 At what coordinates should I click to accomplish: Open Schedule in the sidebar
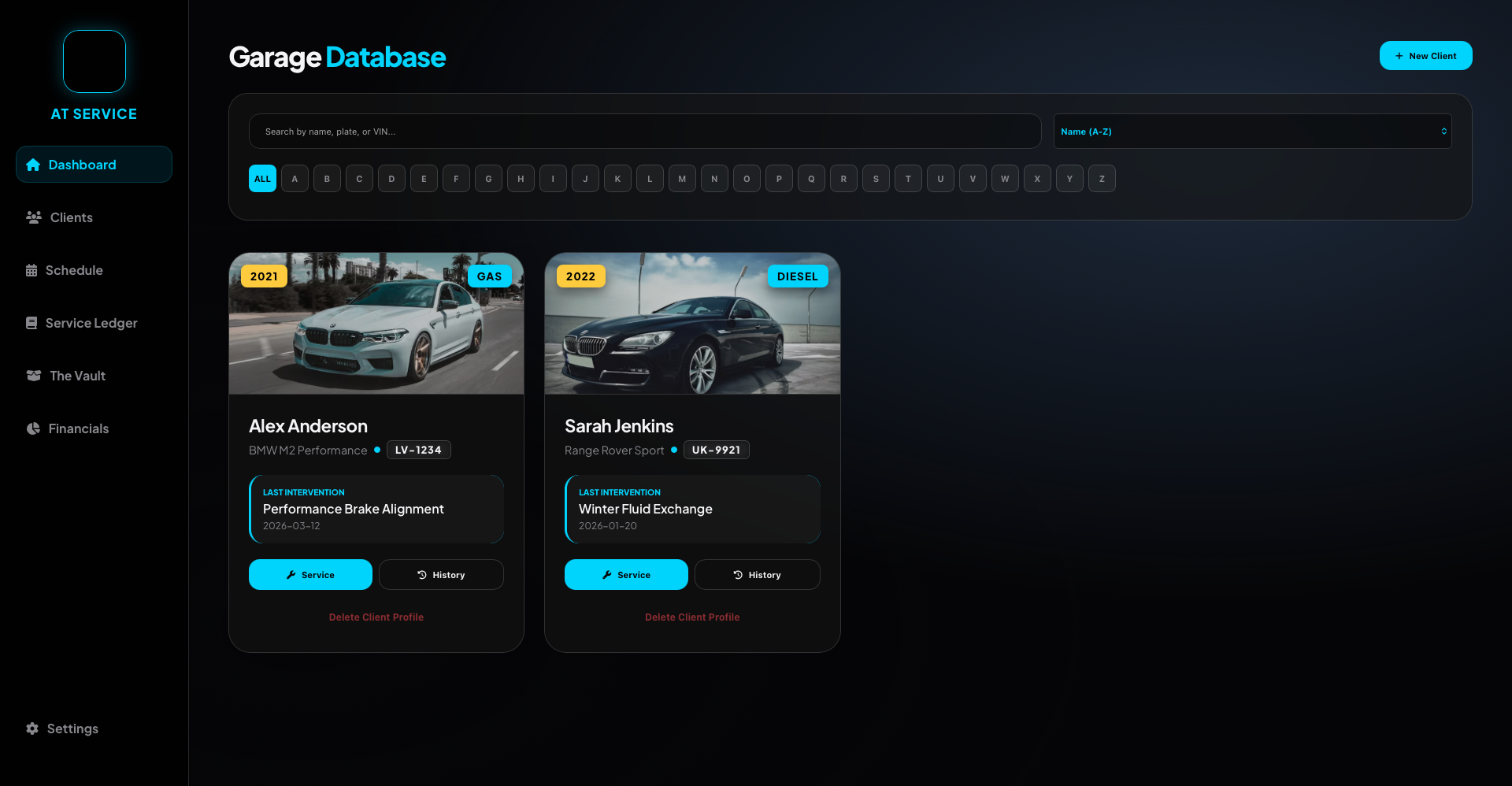(94, 270)
